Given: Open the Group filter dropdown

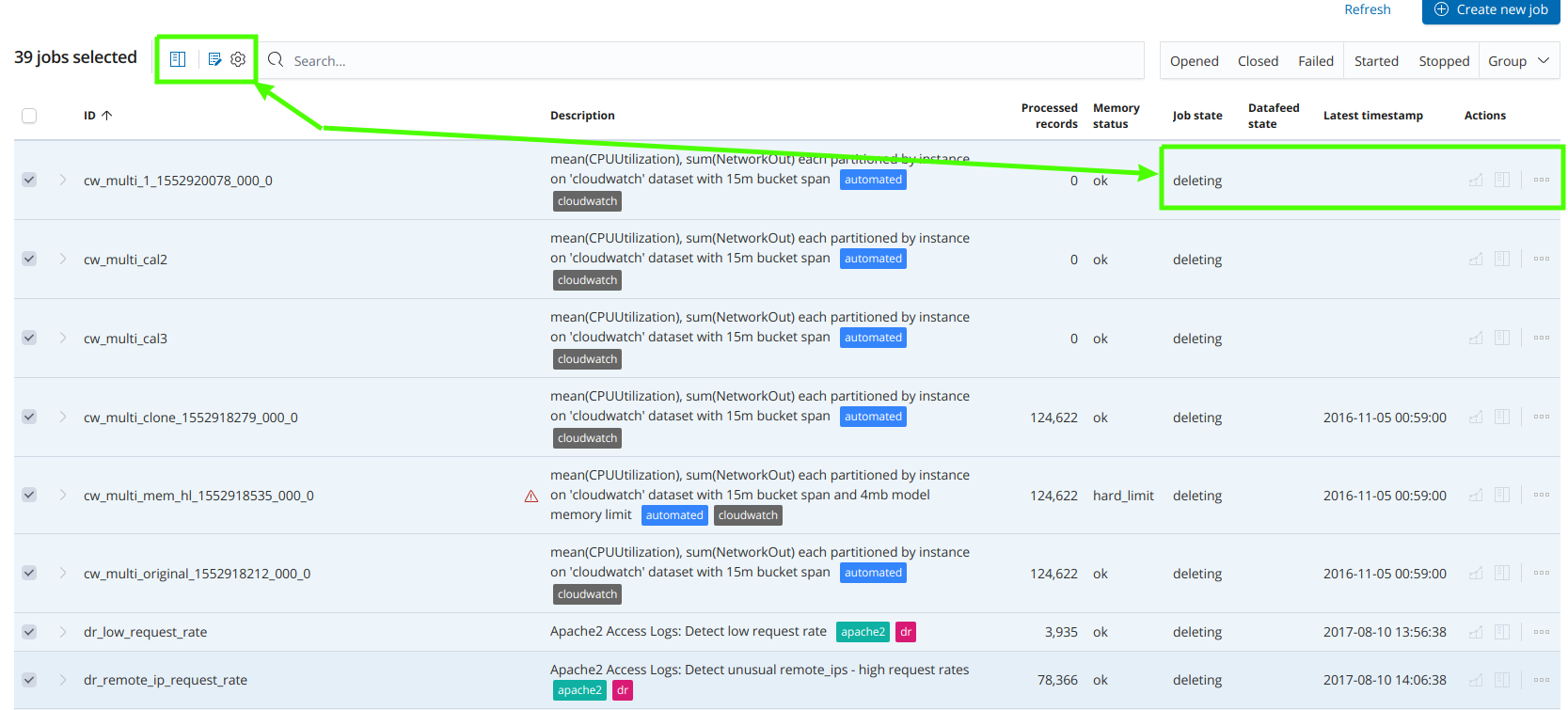Looking at the screenshot, I should coord(1518,61).
